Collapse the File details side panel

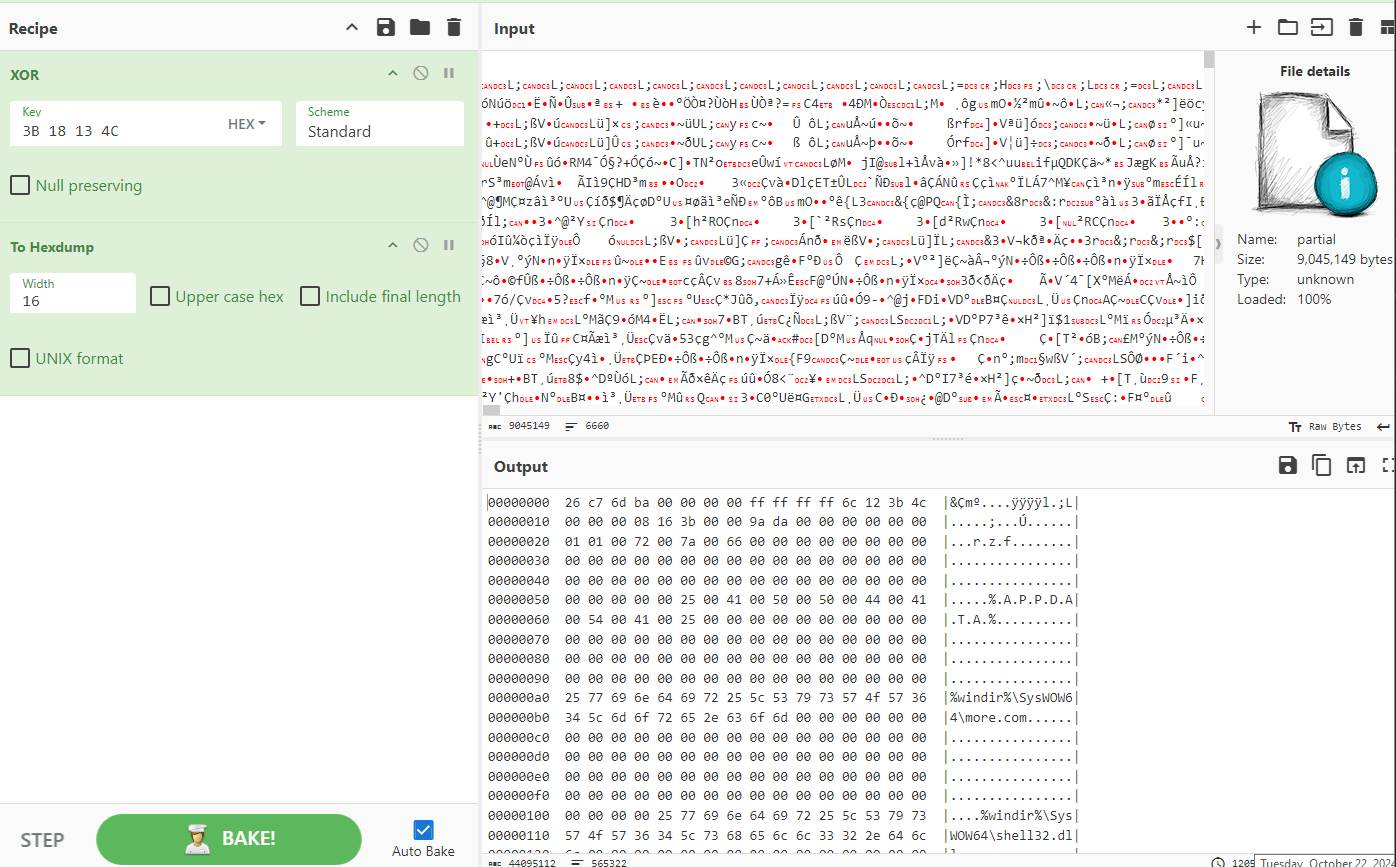[1218, 243]
